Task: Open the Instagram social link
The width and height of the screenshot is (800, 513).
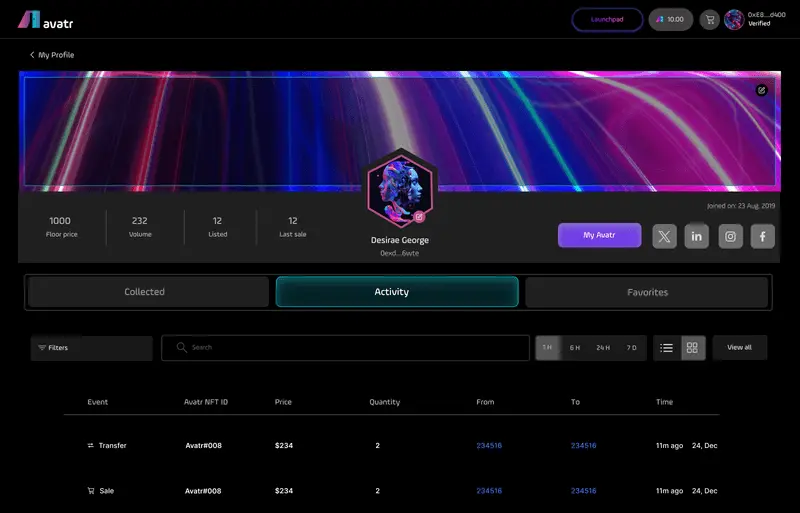Action: click(x=730, y=236)
